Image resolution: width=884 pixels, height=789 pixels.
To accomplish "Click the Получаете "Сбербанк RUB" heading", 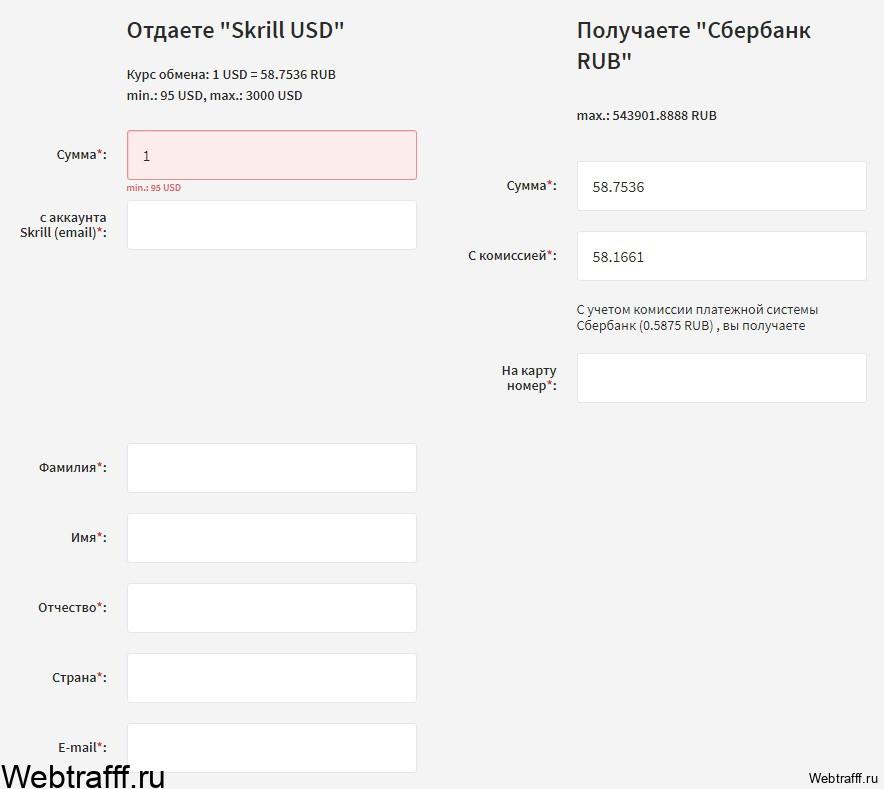I will click(693, 46).
